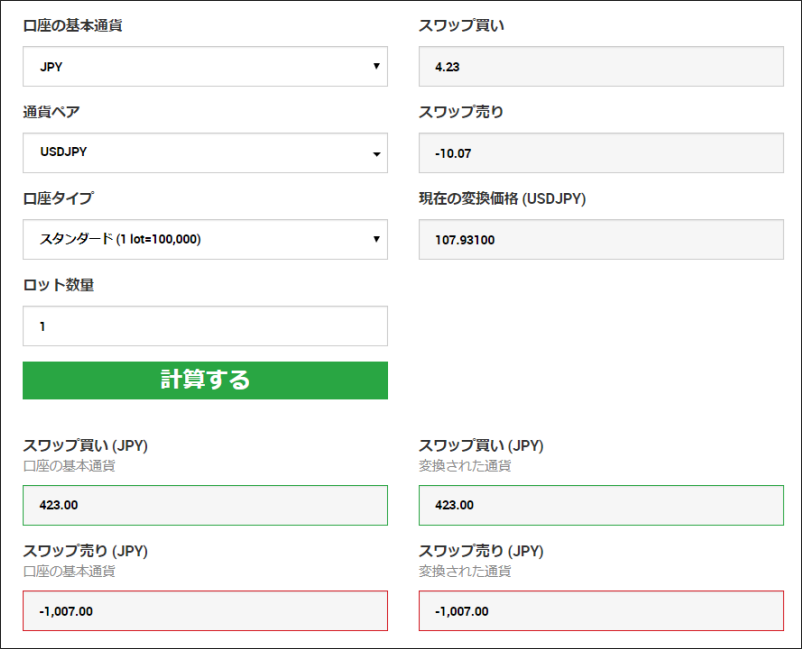Select the conversion price field showing 107.93100
This screenshot has height=649, width=802.
pyautogui.click(x=600, y=239)
